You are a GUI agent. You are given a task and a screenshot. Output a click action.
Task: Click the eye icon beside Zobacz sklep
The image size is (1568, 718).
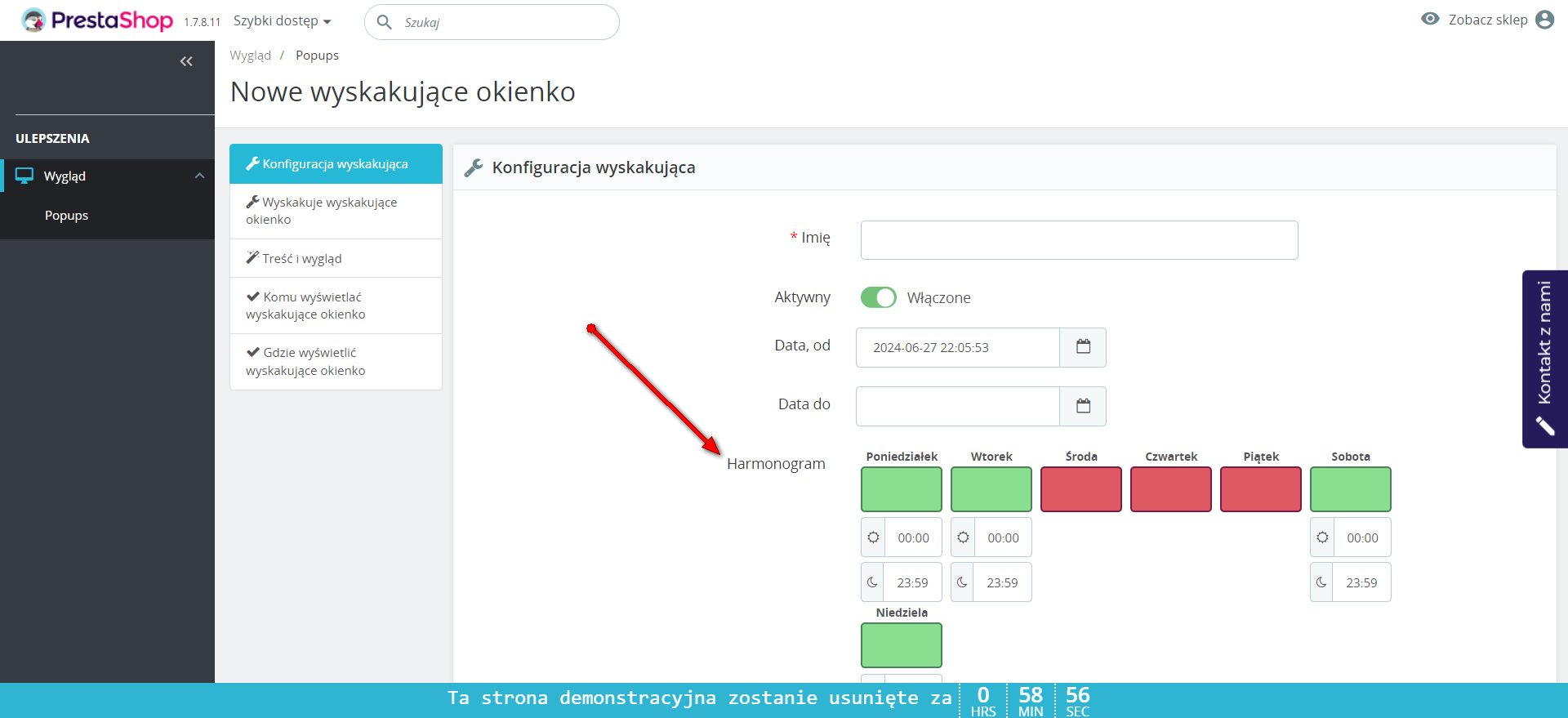pyautogui.click(x=1430, y=19)
